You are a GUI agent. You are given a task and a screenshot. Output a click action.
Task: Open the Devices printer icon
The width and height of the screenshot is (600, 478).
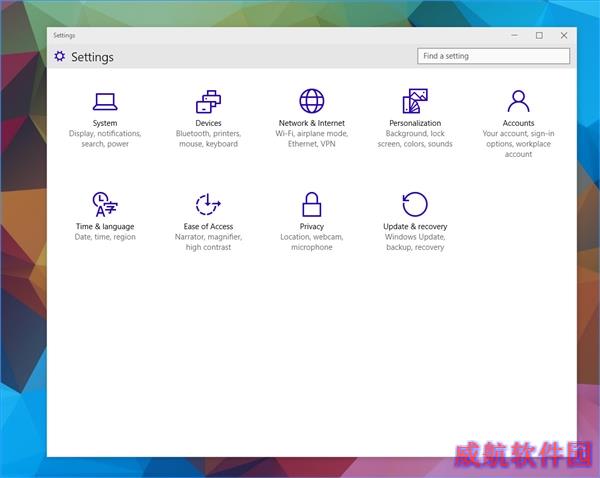click(208, 101)
